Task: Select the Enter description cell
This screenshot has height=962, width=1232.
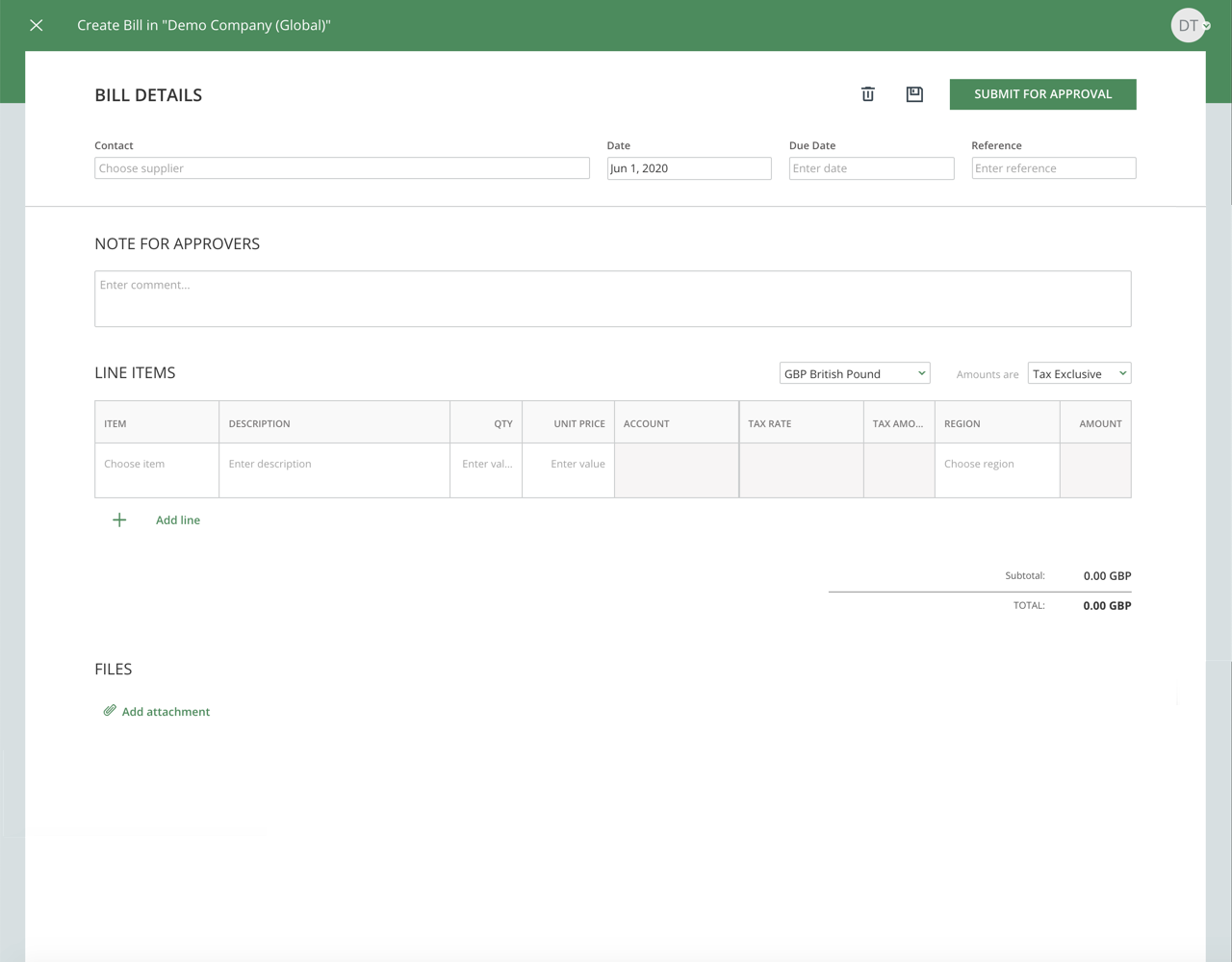Action: tap(334, 469)
